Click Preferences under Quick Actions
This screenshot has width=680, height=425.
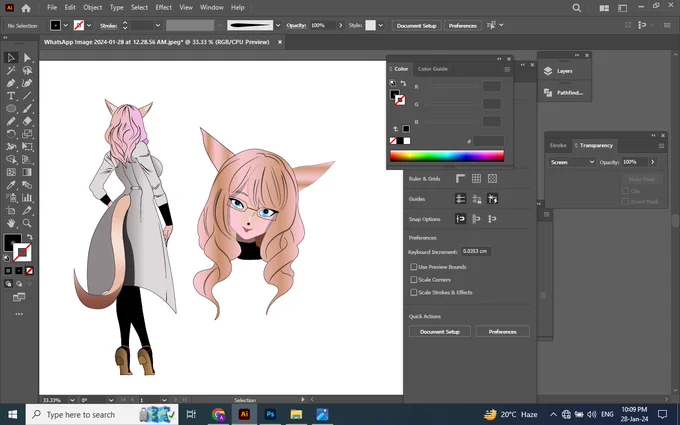tap(503, 332)
